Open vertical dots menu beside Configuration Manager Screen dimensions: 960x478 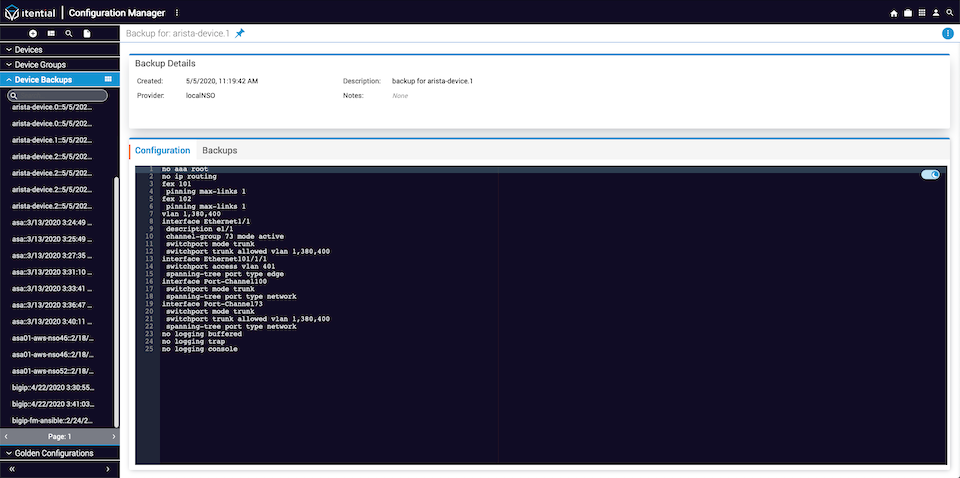point(177,13)
